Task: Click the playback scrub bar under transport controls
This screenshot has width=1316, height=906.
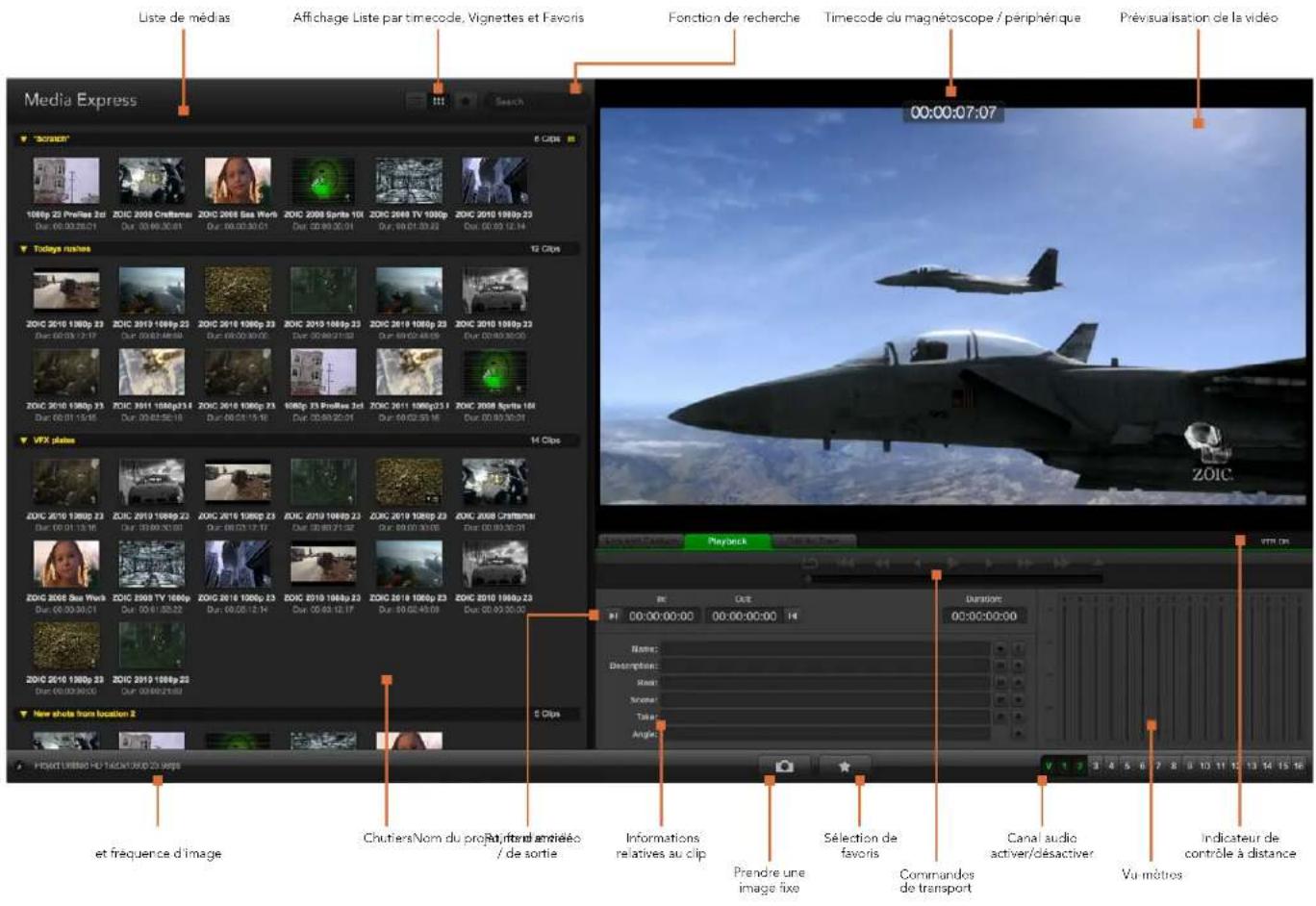Action: tap(953, 579)
